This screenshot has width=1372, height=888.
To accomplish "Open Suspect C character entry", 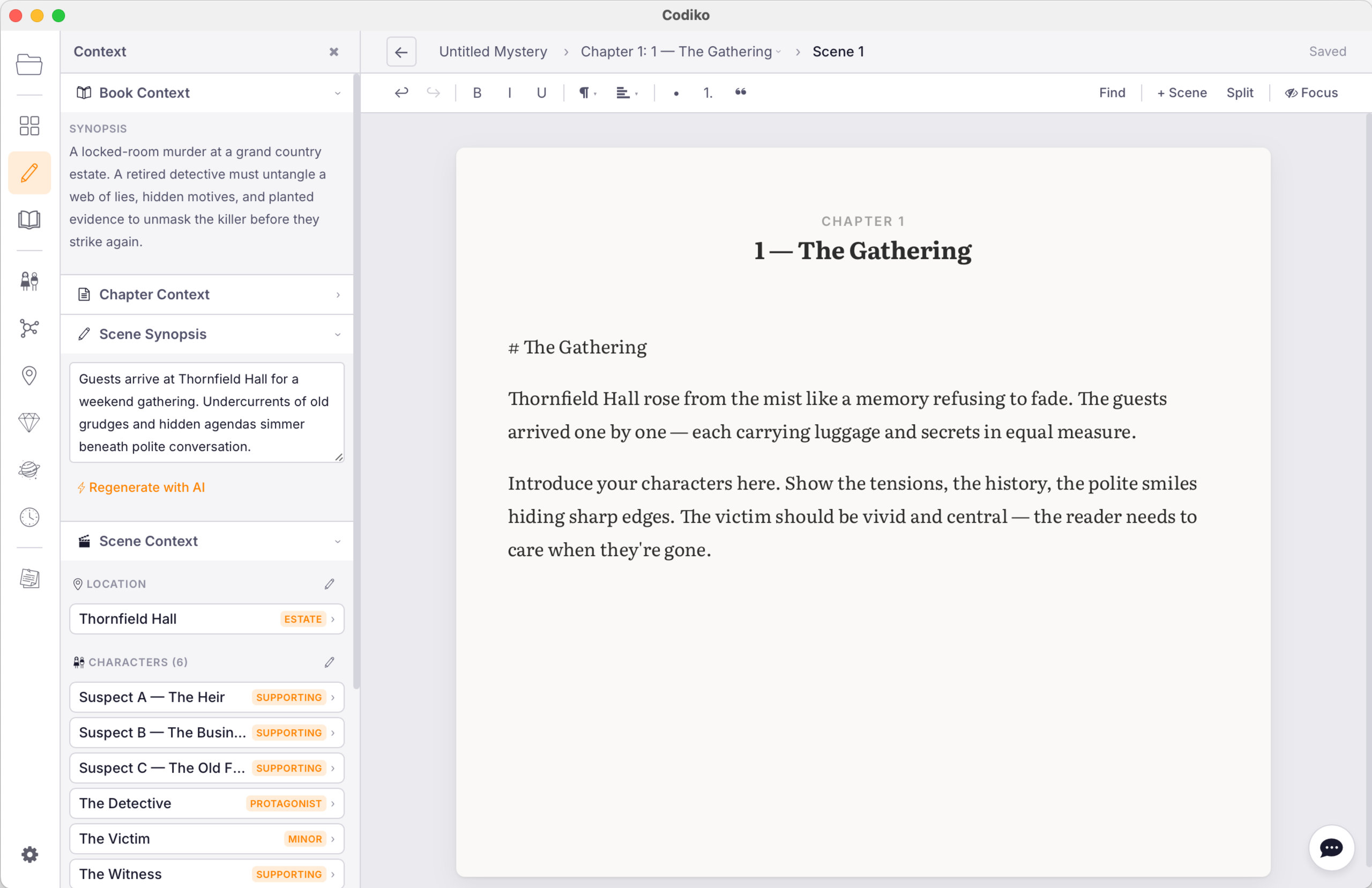I will 206,768.
